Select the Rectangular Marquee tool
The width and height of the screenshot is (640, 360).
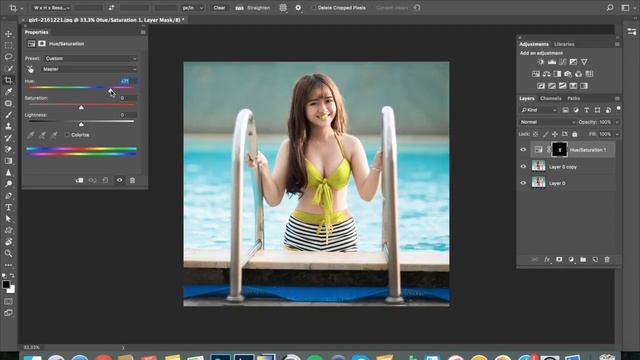(8, 45)
